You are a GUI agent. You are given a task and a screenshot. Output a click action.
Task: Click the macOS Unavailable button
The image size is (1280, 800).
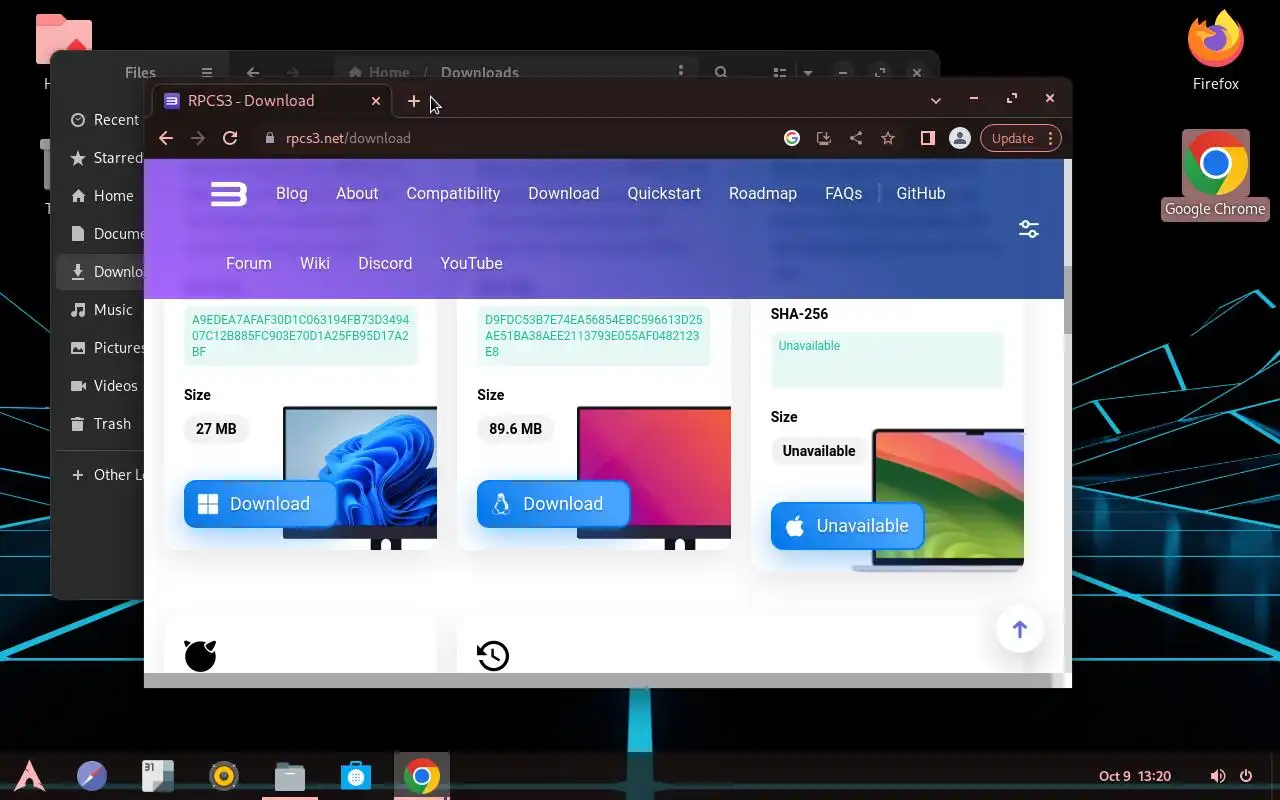coord(847,526)
